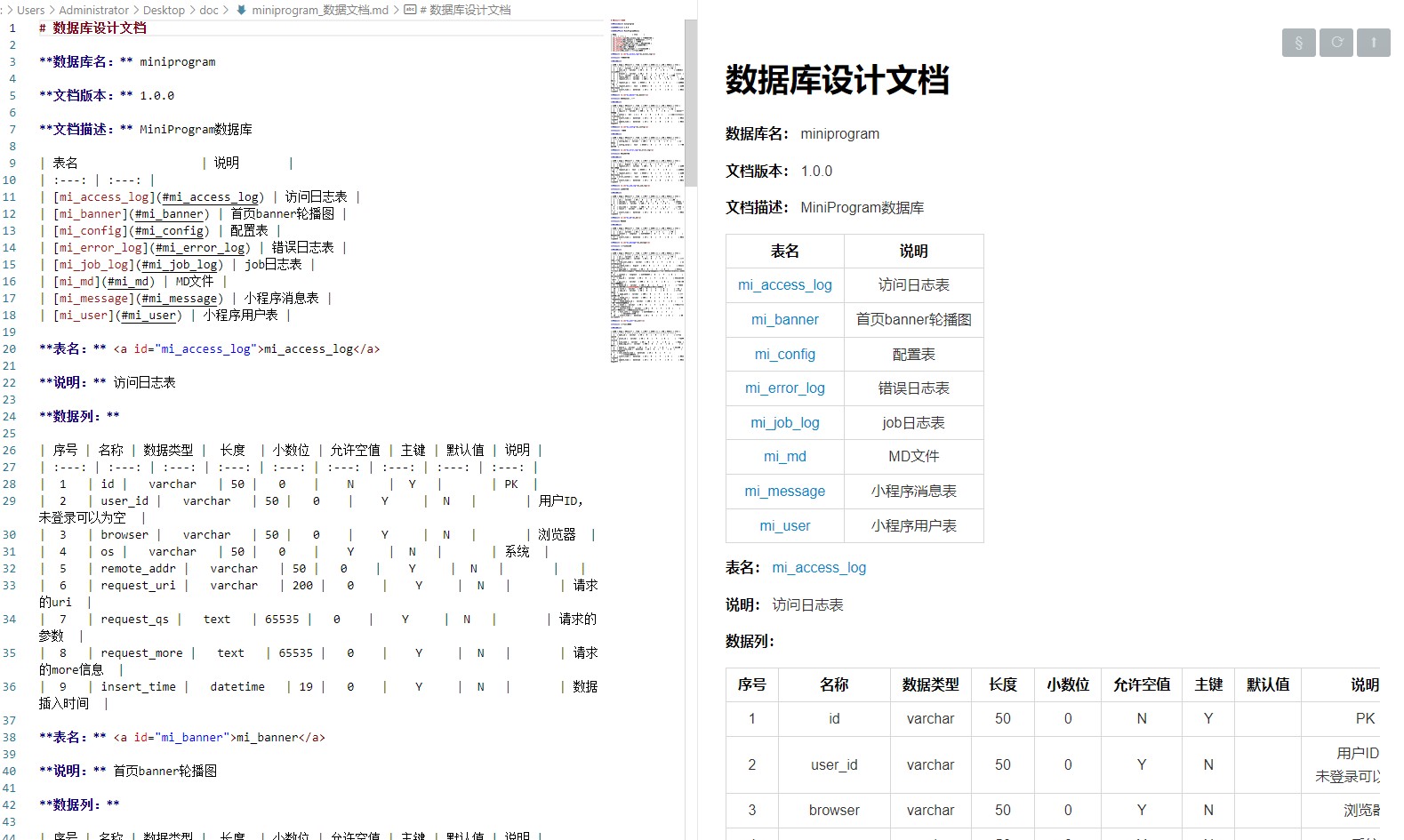Open the mi_access_log link in preview table
This screenshot has width=1404, height=840.
click(x=784, y=285)
